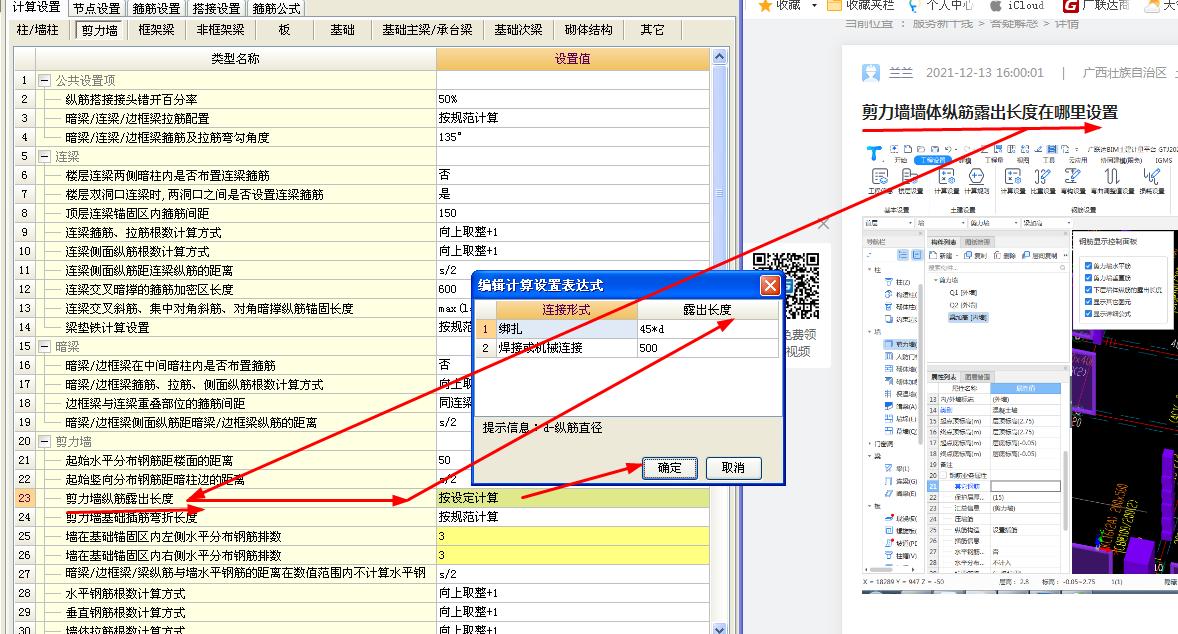Viewport: 1178px width, 634px height.
Task: Edit the 45*d 露出长度 cell
Action: click(x=708, y=329)
